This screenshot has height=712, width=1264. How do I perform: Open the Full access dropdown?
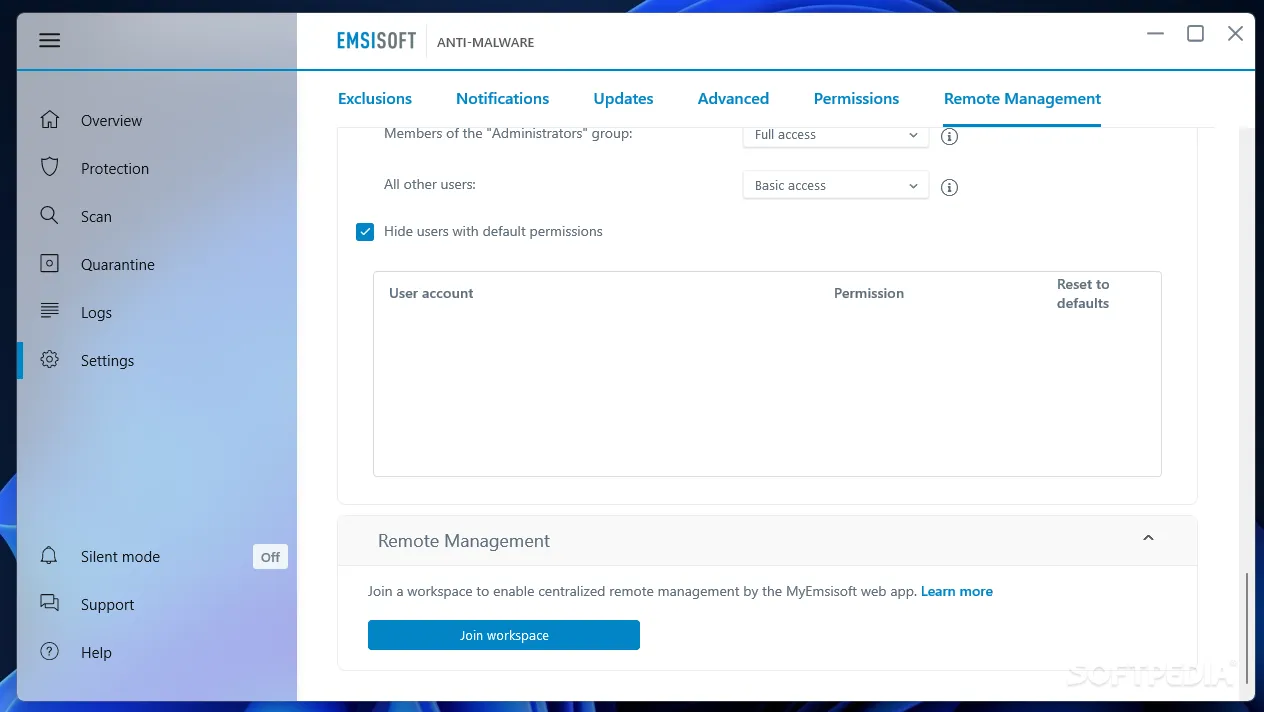[x=836, y=135]
